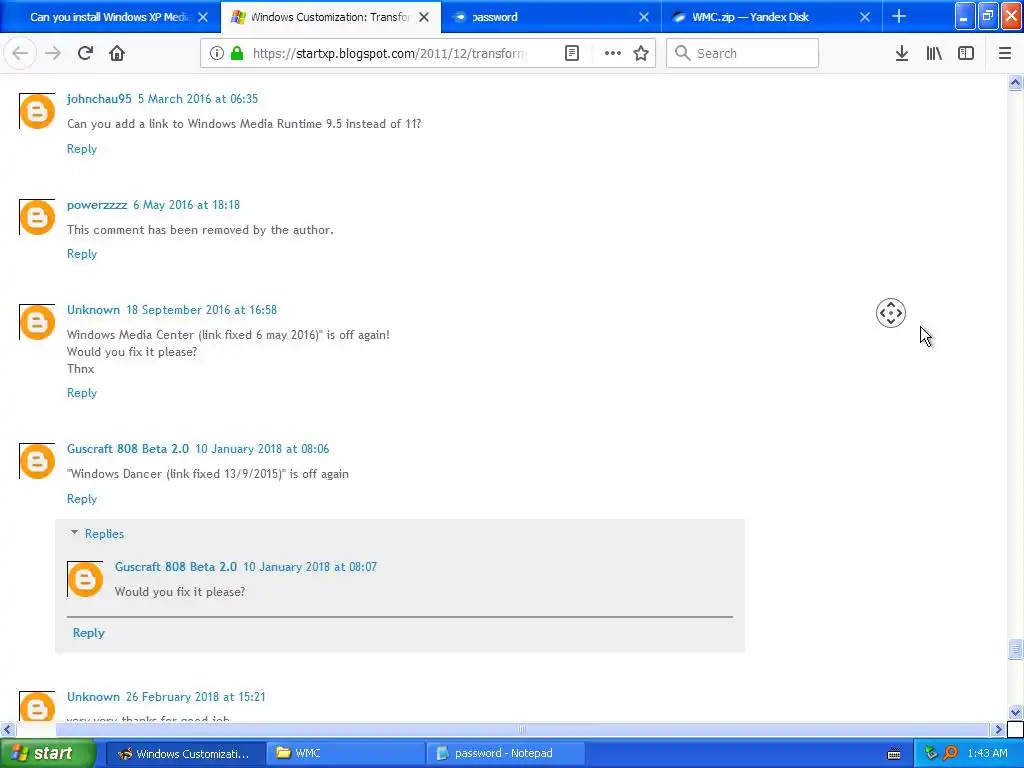Switch to password - Notepad taskbar button
This screenshot has height=768, width=1024.
[506, 754]
